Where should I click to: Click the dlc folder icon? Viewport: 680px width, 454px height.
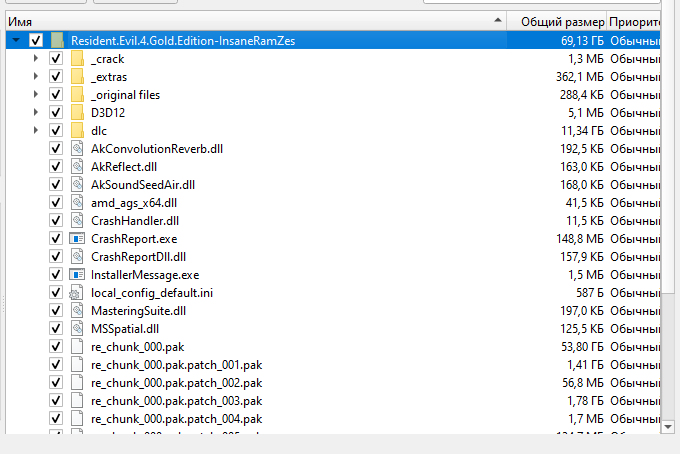click(x=77, y=130)
